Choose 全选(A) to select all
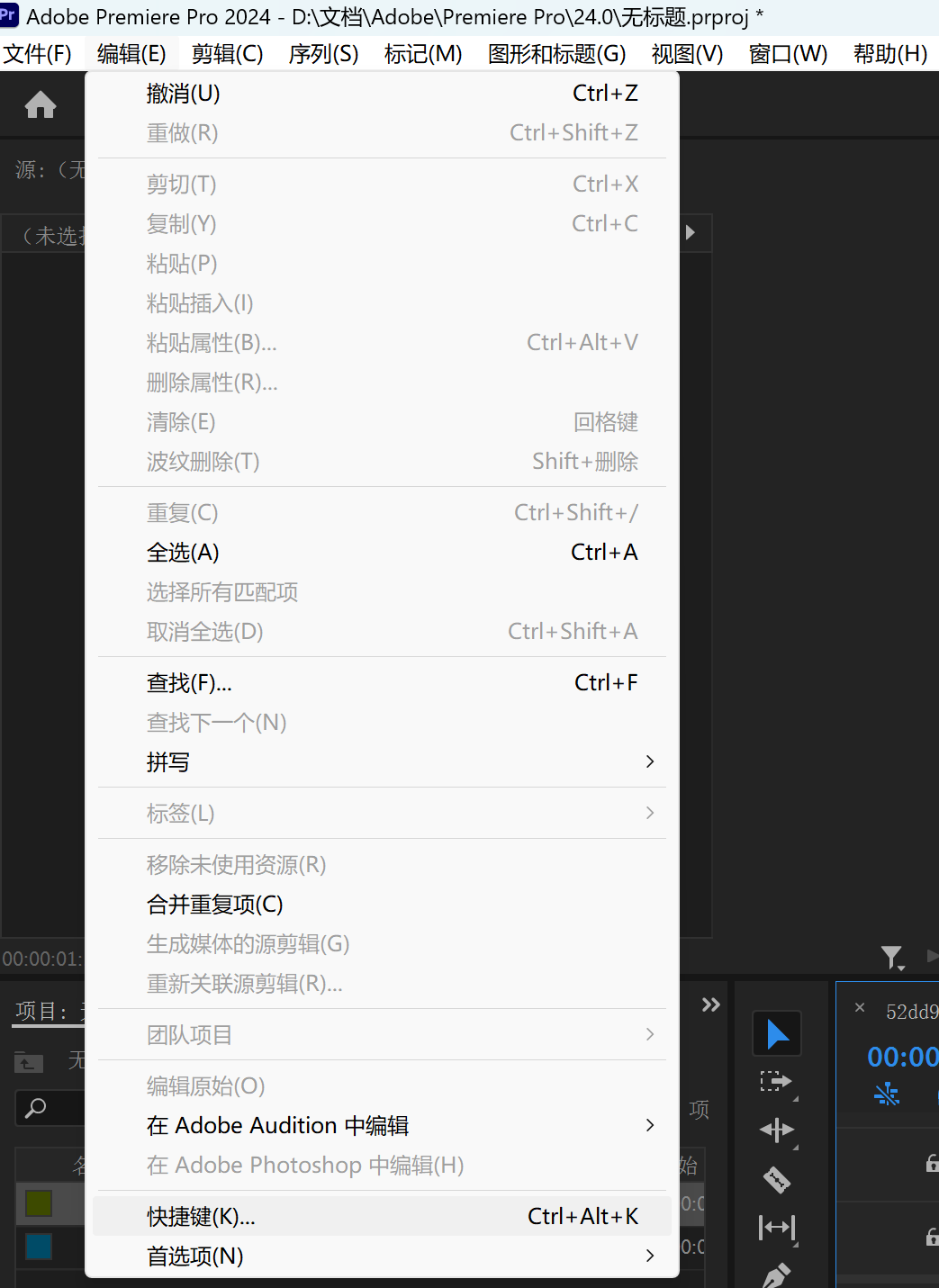 tap(382, 553)
